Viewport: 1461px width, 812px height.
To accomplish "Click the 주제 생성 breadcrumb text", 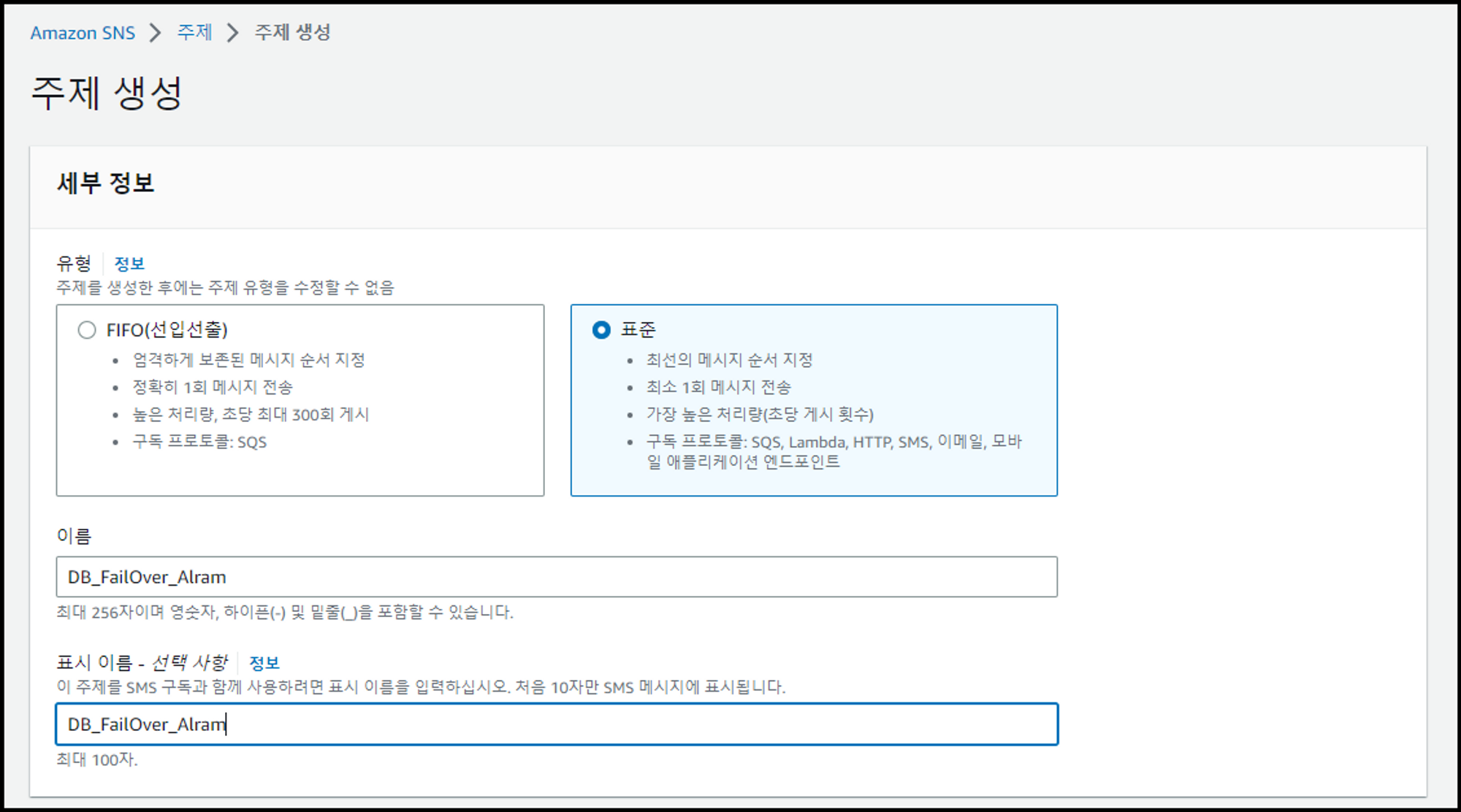I will pyautogui.click(x=292, y=33).
